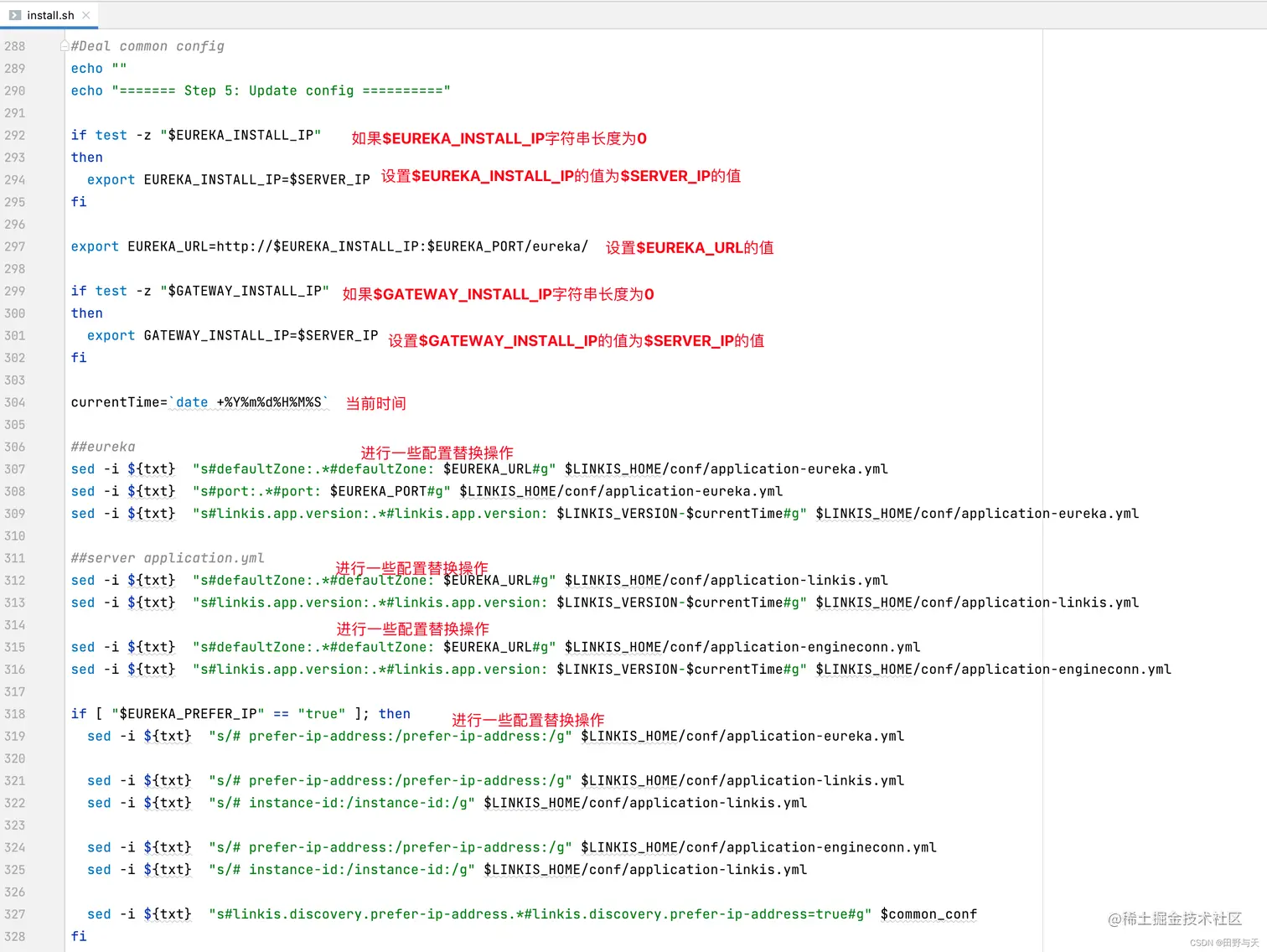Click line number 297 in the gutter
1267x952 pixels.
tap(15, 246)
